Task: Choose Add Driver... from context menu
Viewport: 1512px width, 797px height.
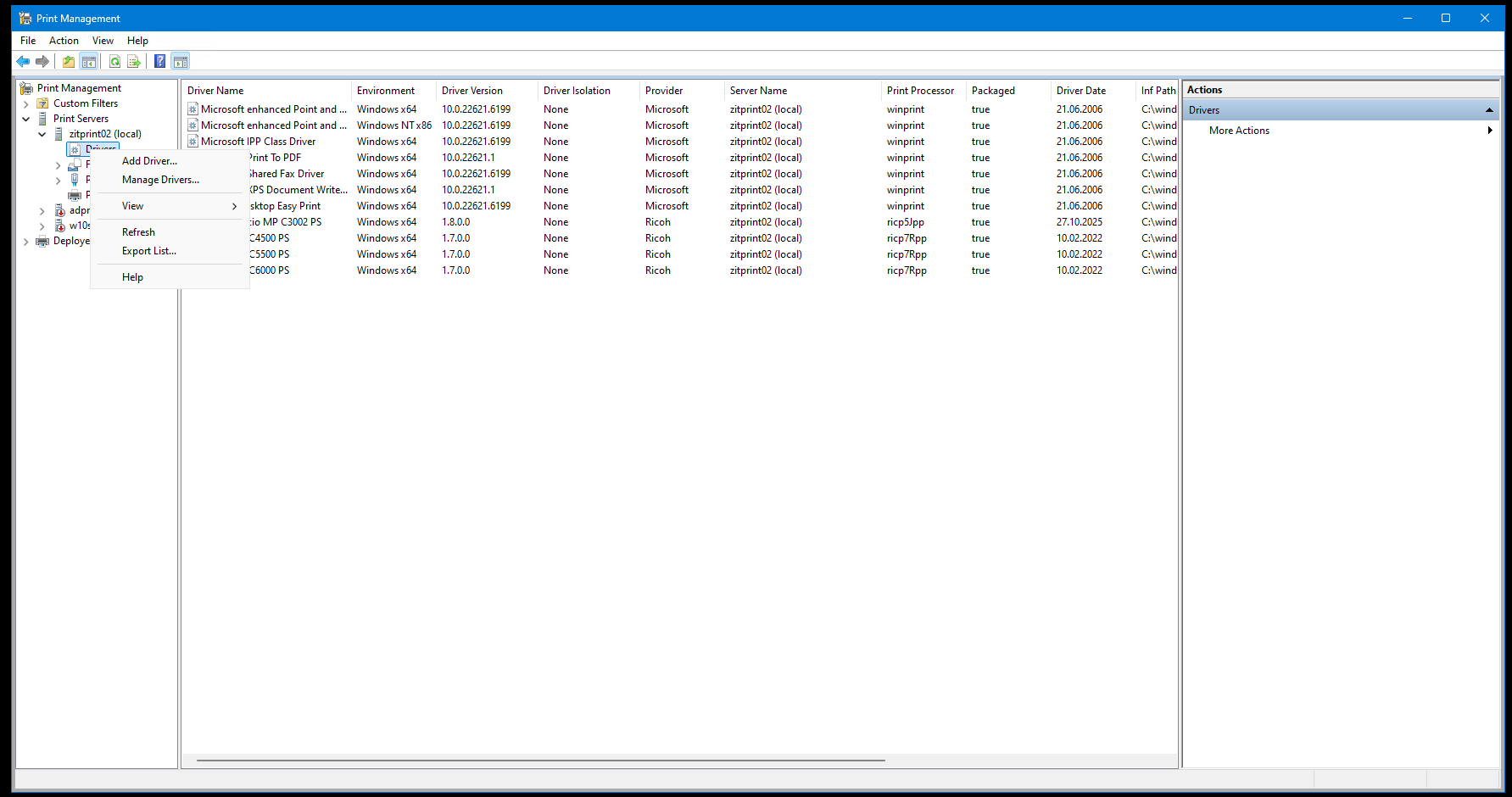Action: (x=149, y=161)
